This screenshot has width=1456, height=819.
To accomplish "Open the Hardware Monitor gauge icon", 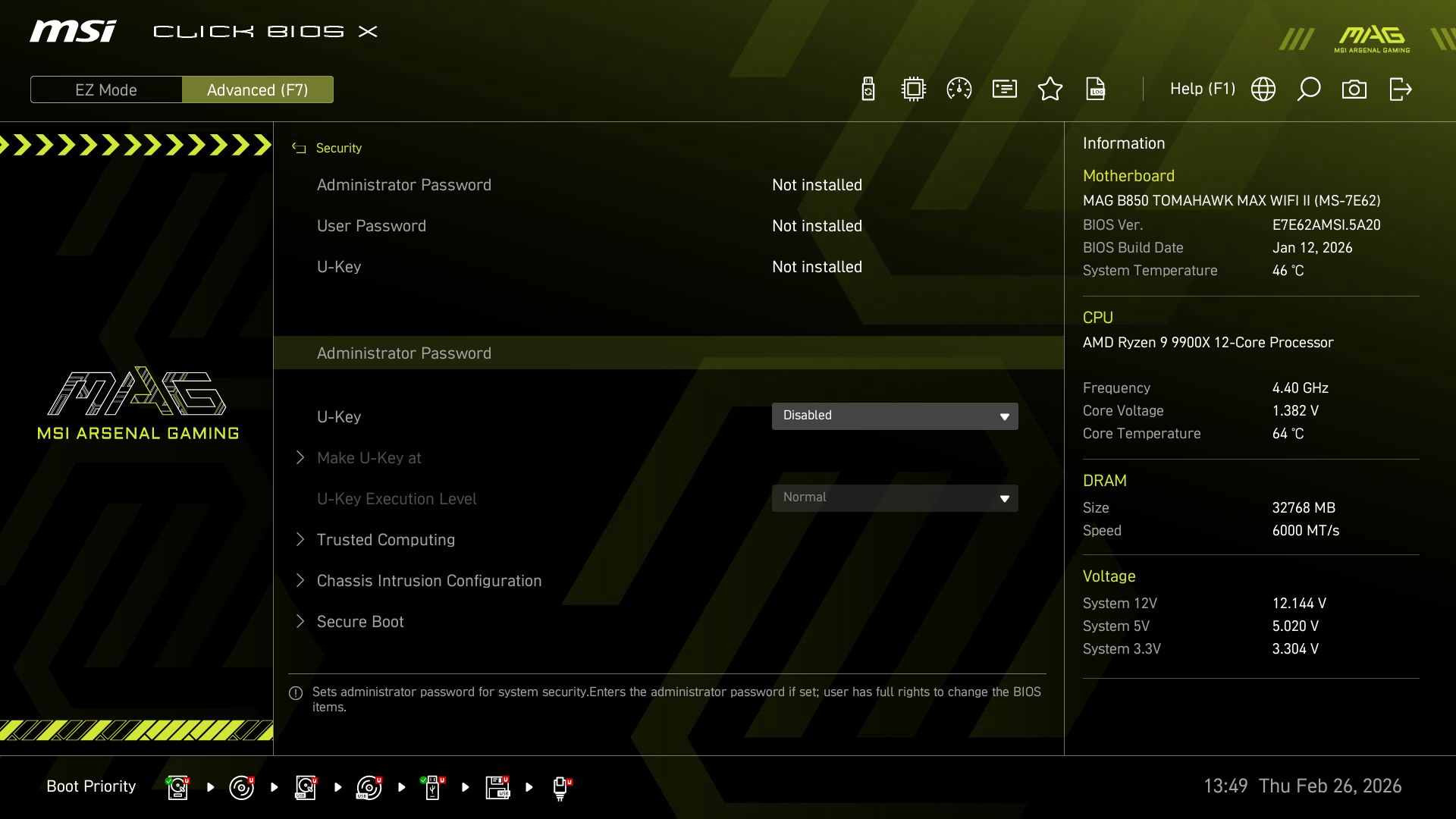I will click(x=959, y=89).
